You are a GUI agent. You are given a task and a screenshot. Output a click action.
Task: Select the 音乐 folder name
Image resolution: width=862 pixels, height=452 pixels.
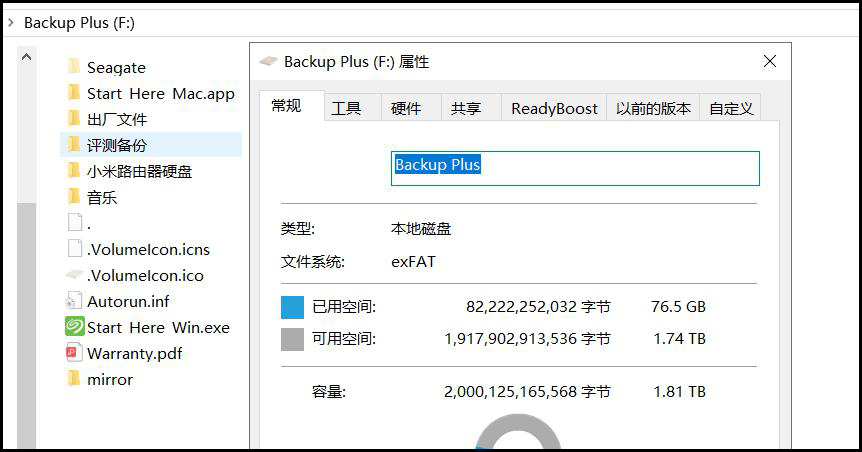pos(102,197)
